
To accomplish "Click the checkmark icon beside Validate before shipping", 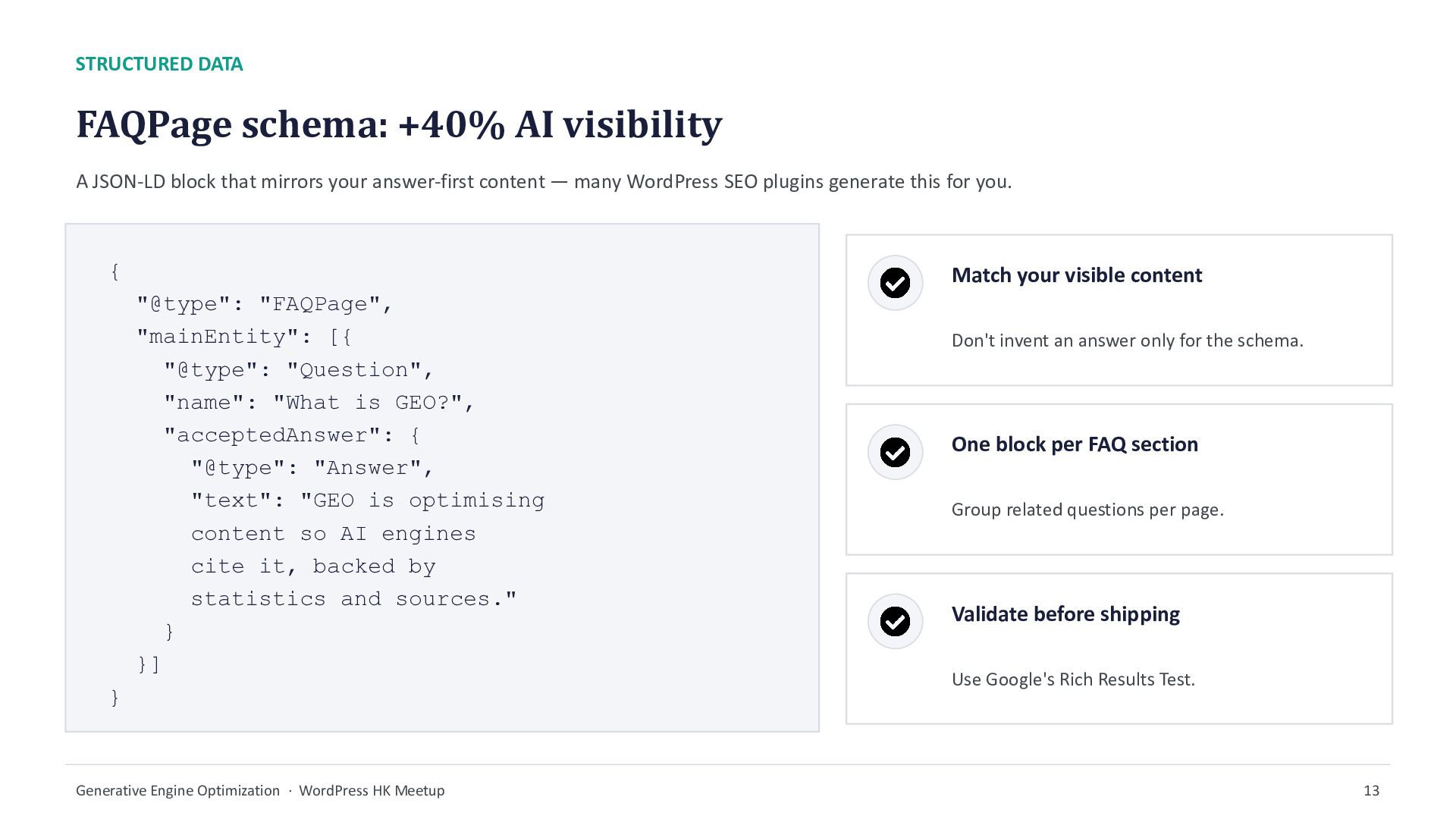I will pos(895,621).
